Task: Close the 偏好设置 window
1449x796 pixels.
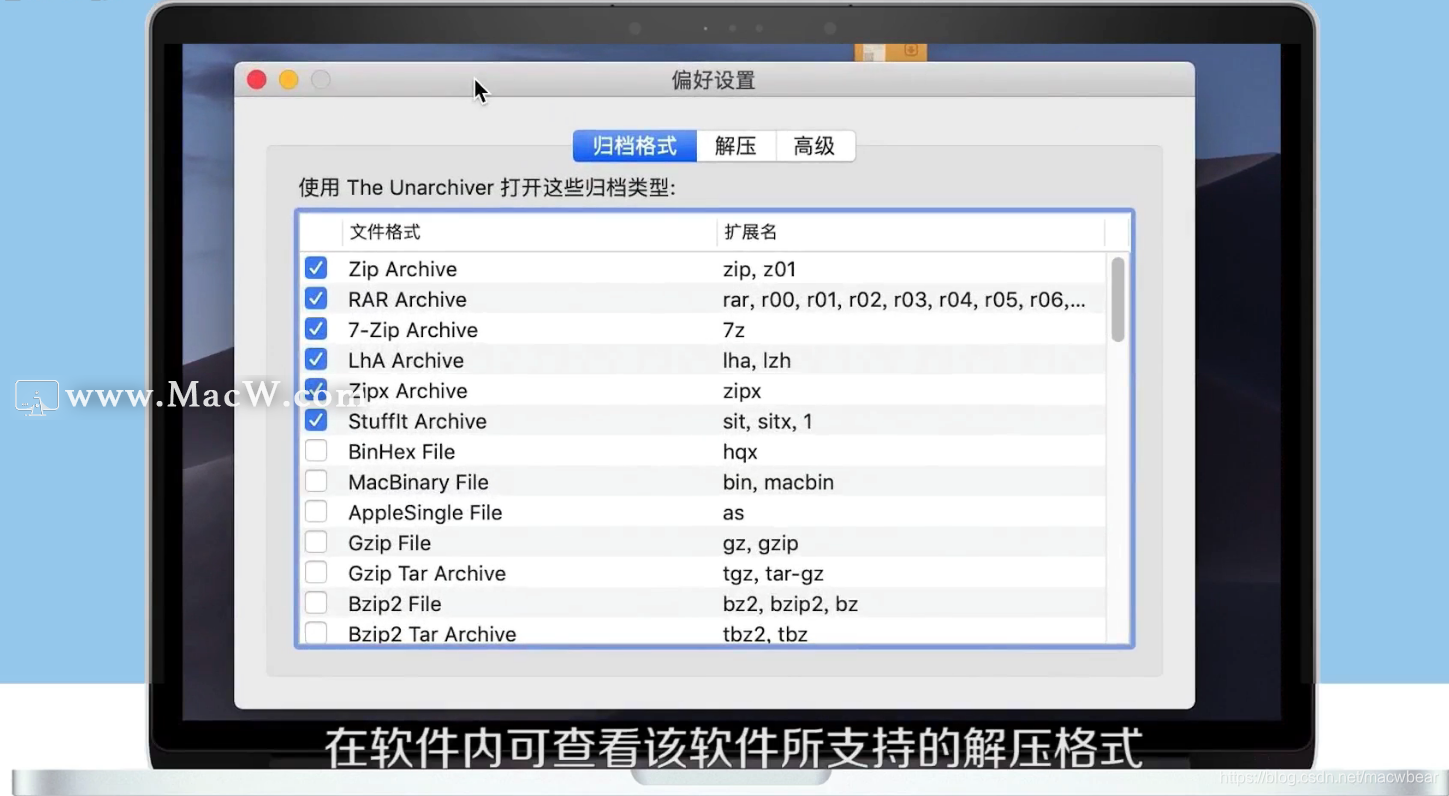Action: click(257, 80)
